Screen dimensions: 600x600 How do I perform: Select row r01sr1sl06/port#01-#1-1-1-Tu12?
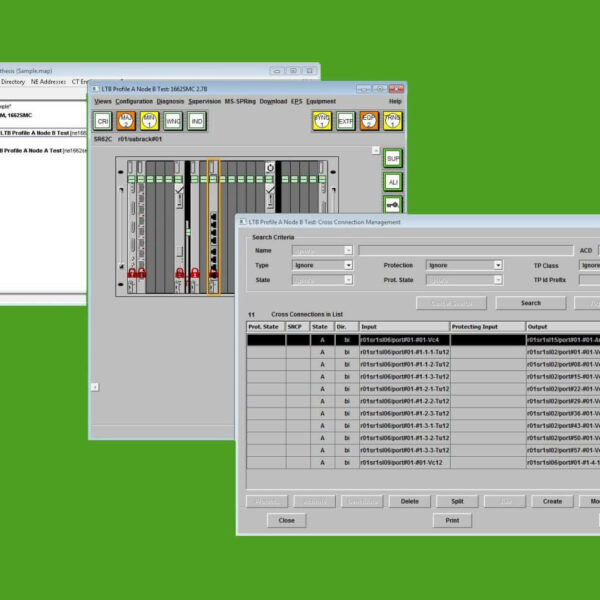coord(423,352)
